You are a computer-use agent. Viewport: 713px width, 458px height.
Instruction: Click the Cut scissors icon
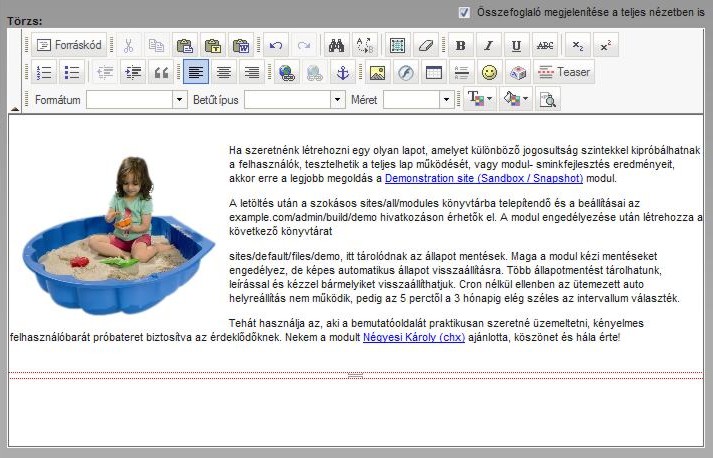(x=129, y=45)
